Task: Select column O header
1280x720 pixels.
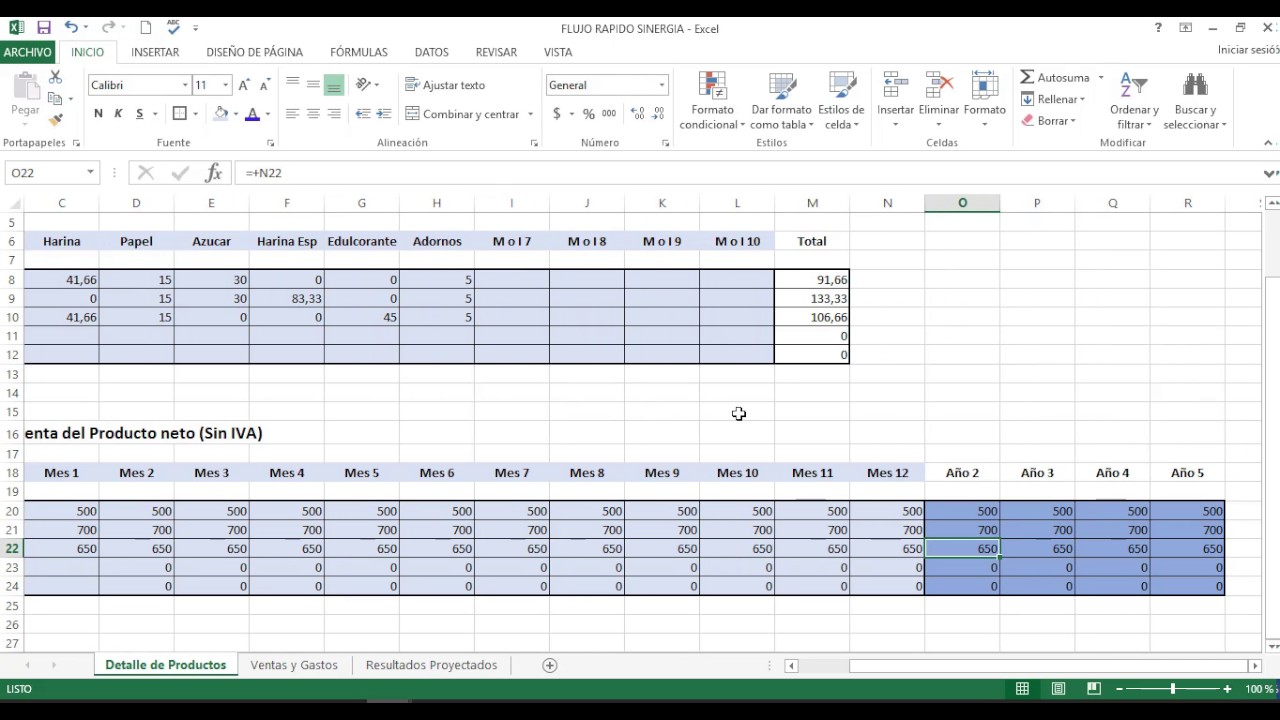Action: click(962, 203)
